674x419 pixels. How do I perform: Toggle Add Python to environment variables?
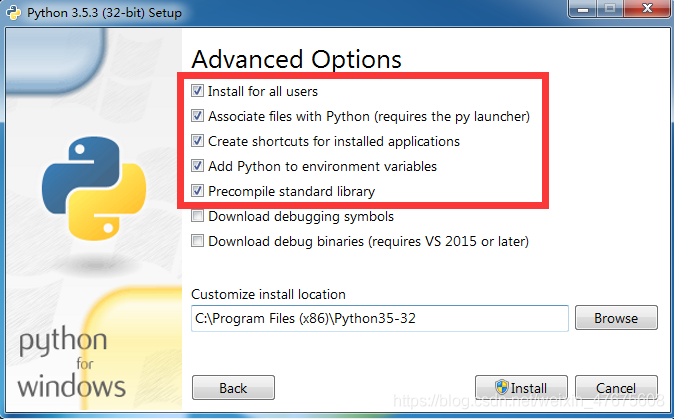(198, 166)
